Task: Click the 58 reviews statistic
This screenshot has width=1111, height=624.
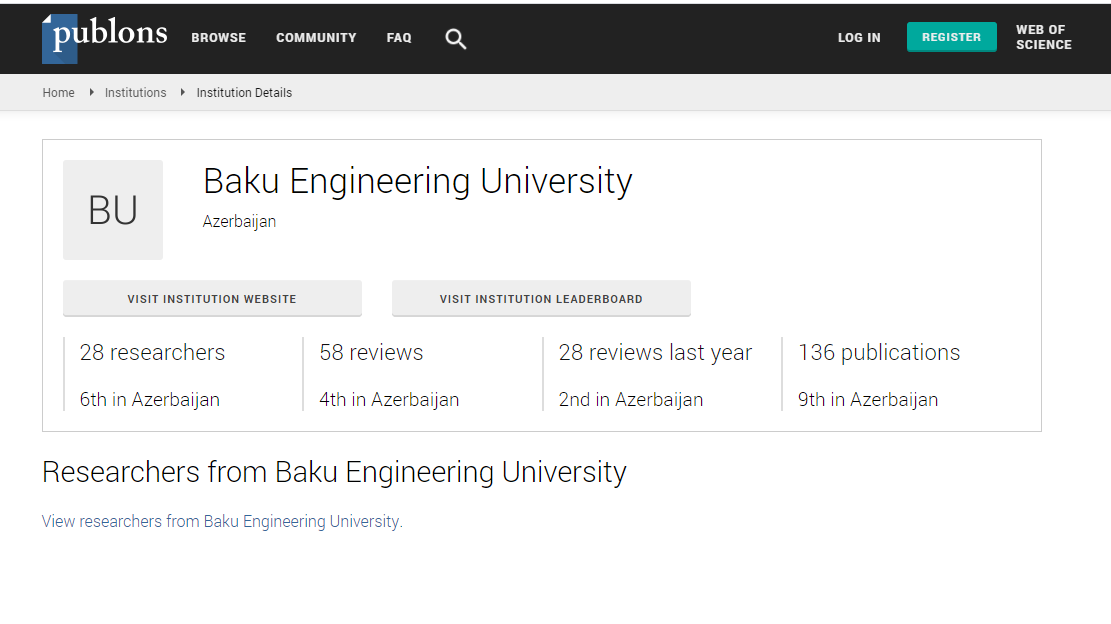Action: coord(371,353)
